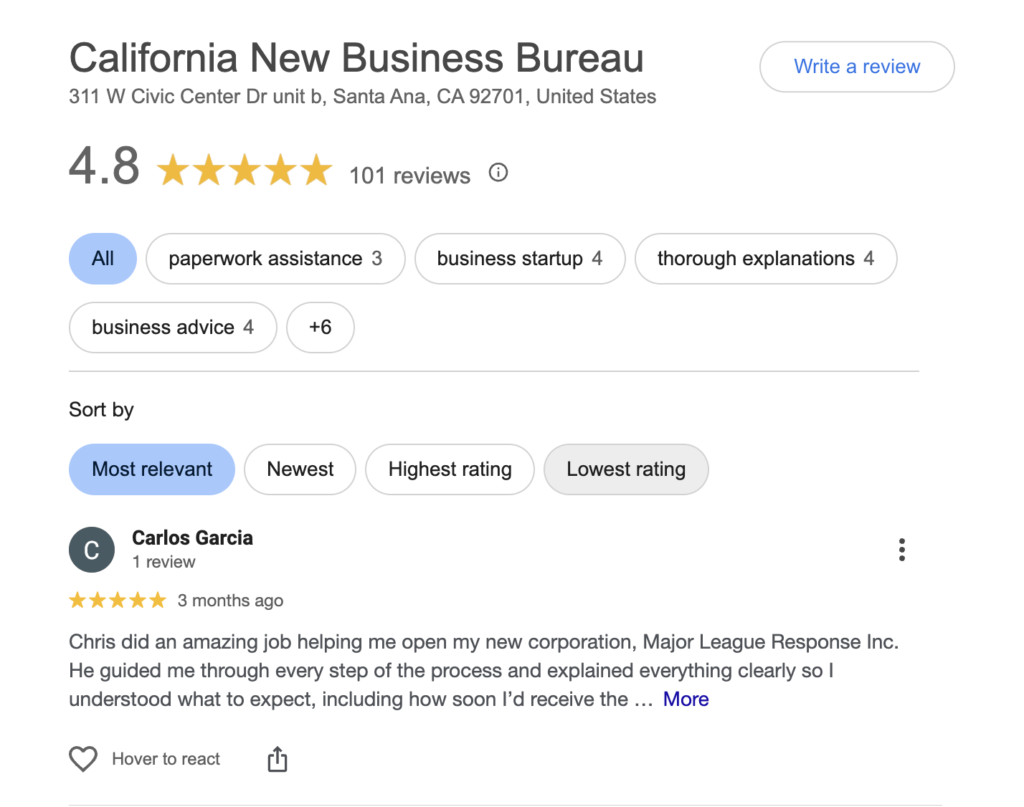
Task: Filter reviews by paperwork assistance
Action: coord(275,259)
